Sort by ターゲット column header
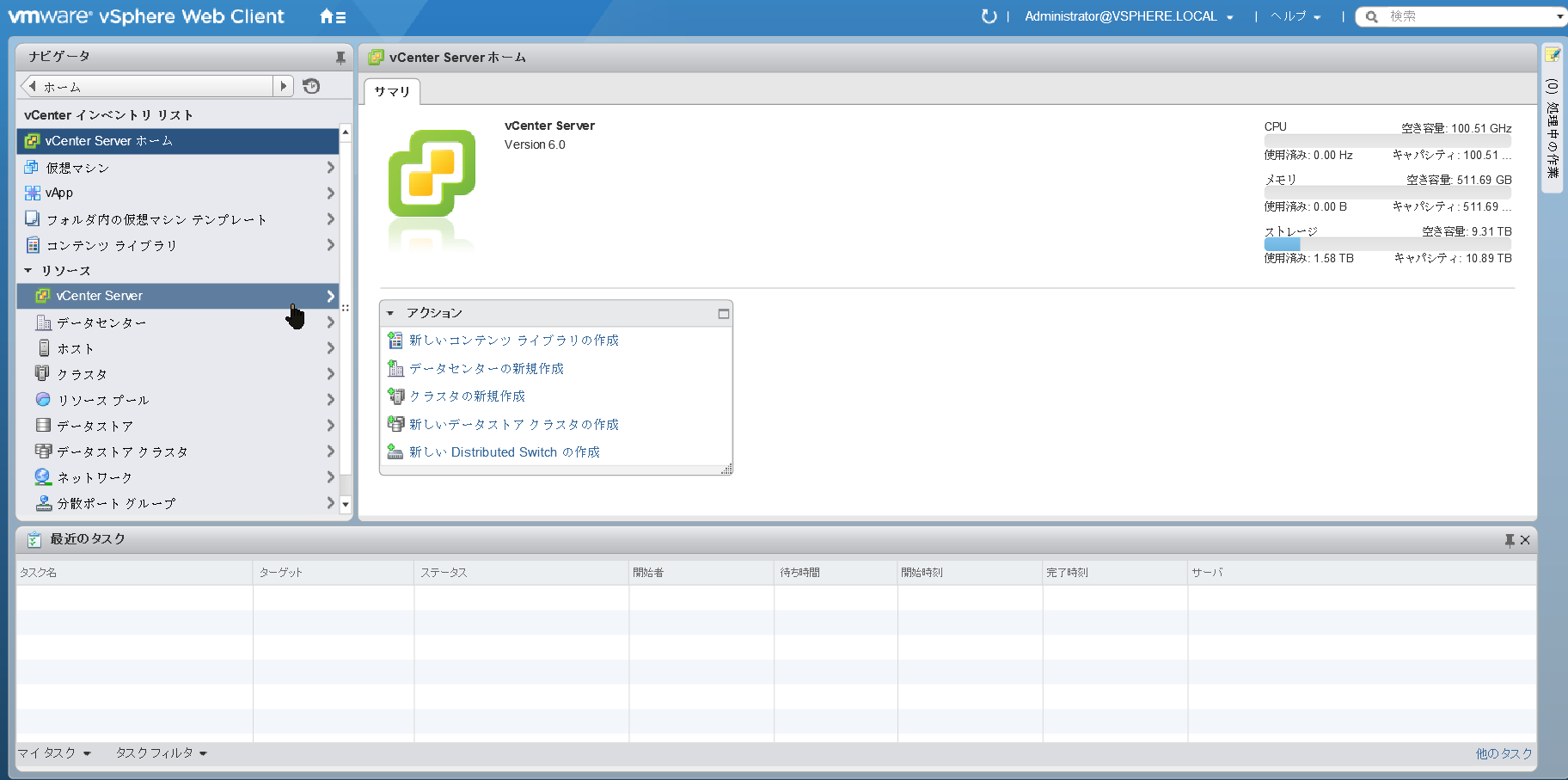1568x780 pixels. tap(334, 573)
